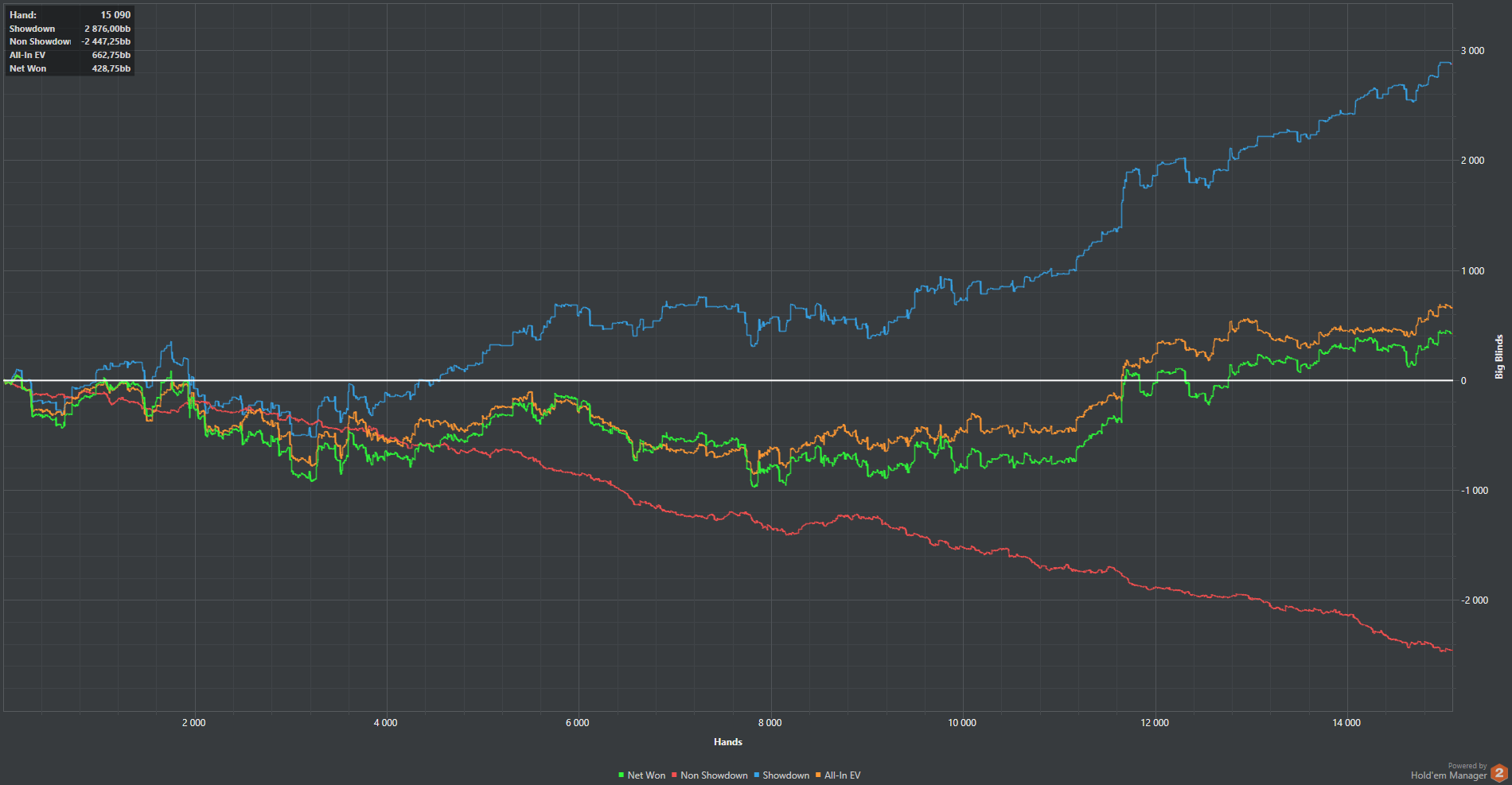Click the 'All-In EV' row label in the stats box

tap(28, 55)
